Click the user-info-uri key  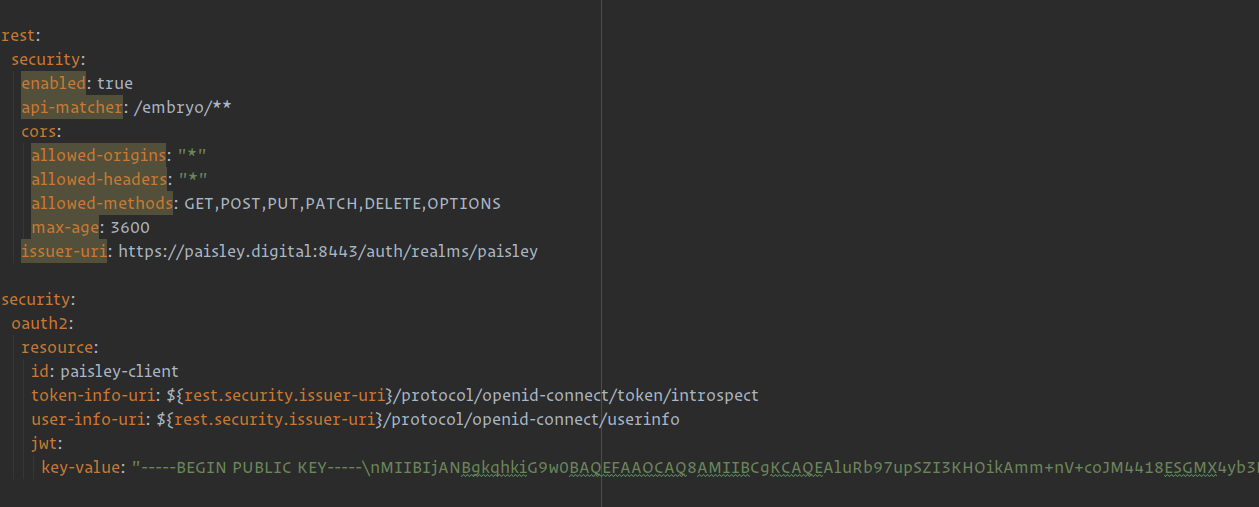(88, 420)
